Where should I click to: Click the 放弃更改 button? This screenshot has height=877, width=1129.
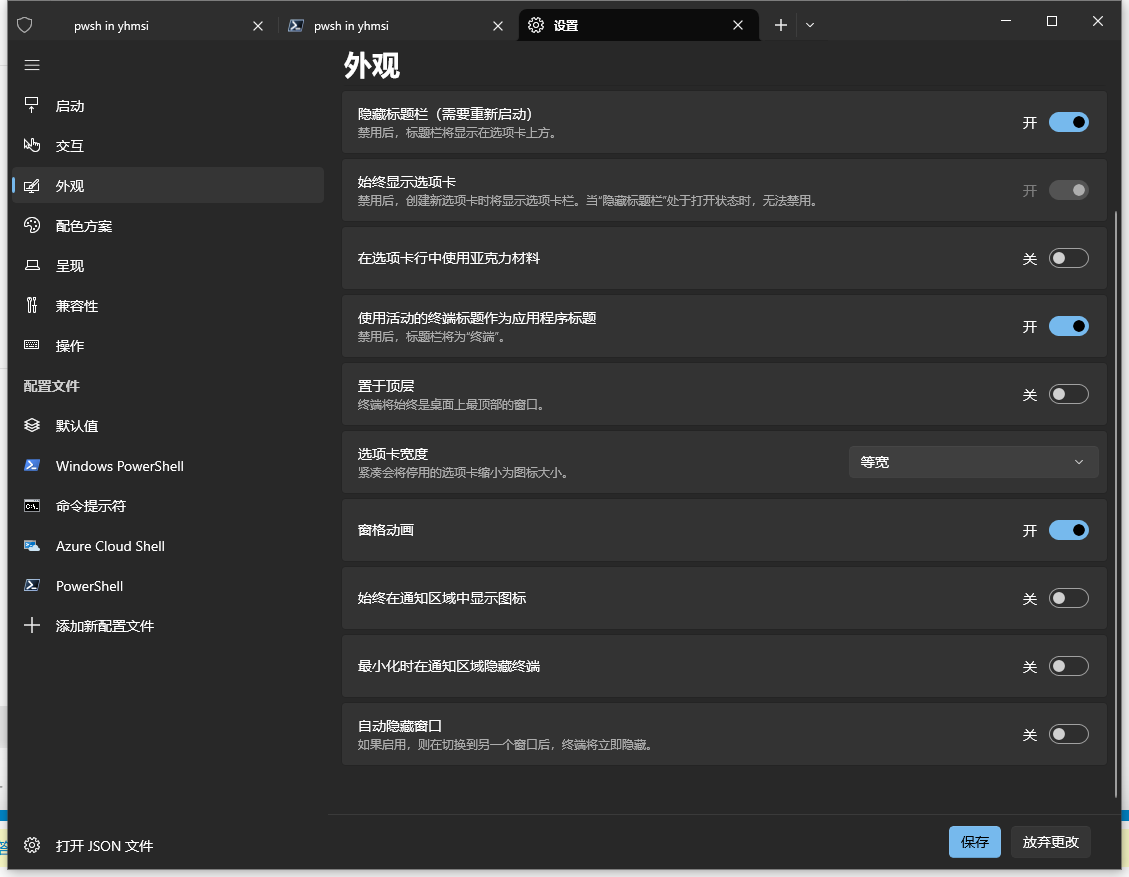[x=1051, y=842]
